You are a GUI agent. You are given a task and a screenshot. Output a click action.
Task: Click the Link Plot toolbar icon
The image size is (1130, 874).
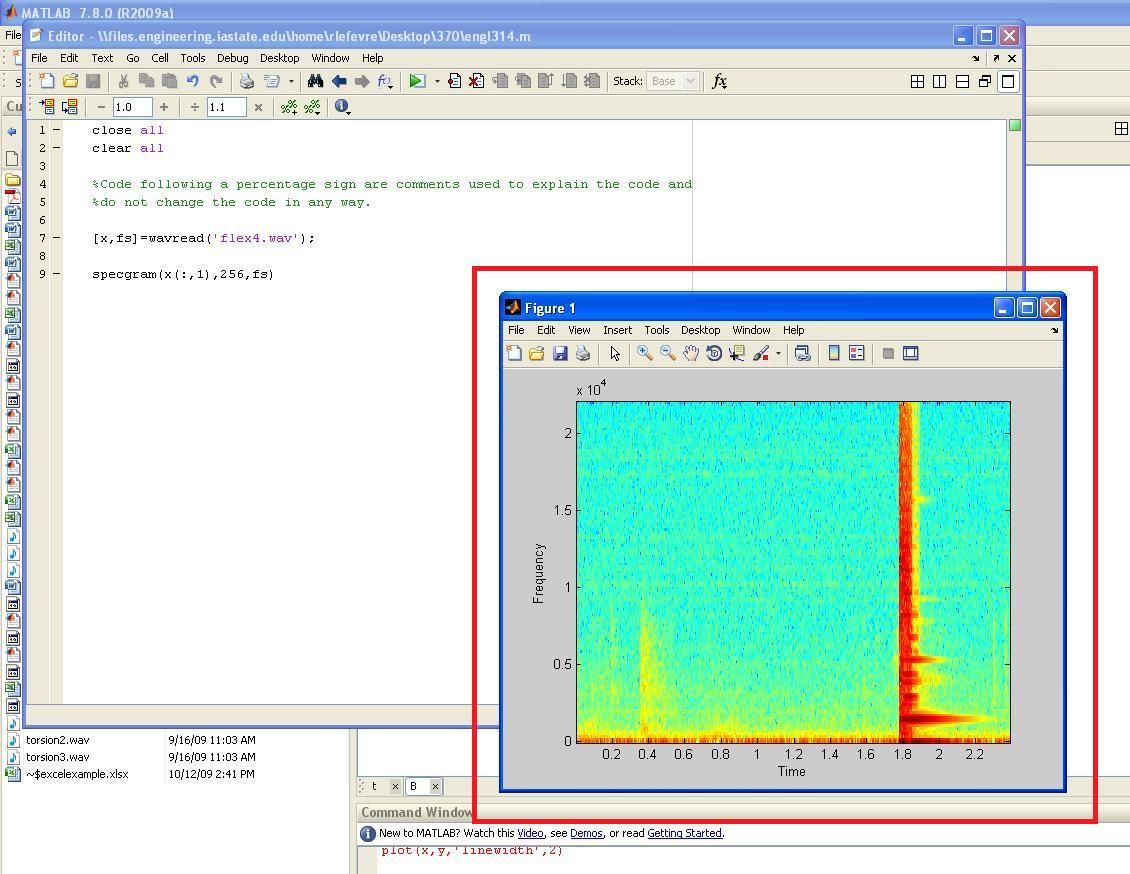(x=803, y=352)
